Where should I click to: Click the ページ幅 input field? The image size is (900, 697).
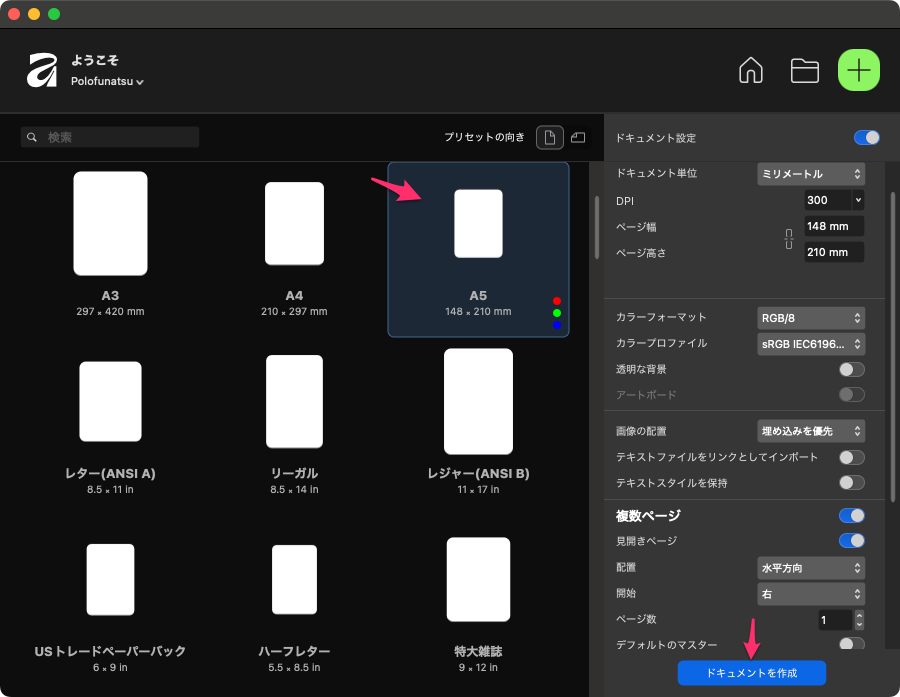(833, 226)
